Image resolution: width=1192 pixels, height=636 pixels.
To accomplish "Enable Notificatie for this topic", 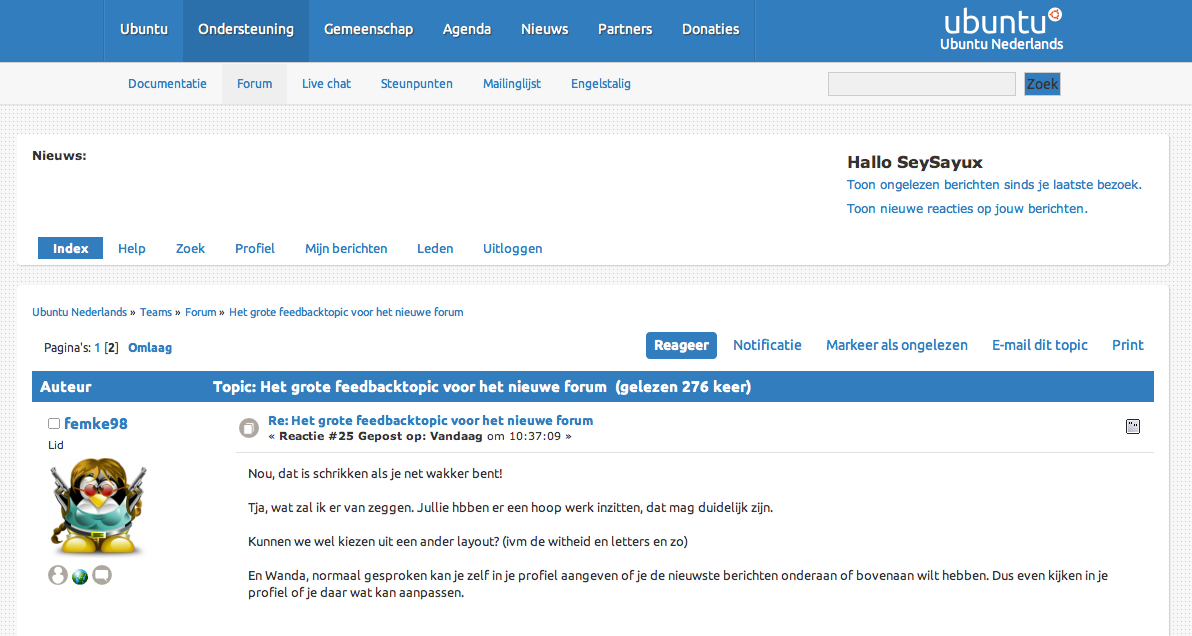I will click(x=767, y=345).
